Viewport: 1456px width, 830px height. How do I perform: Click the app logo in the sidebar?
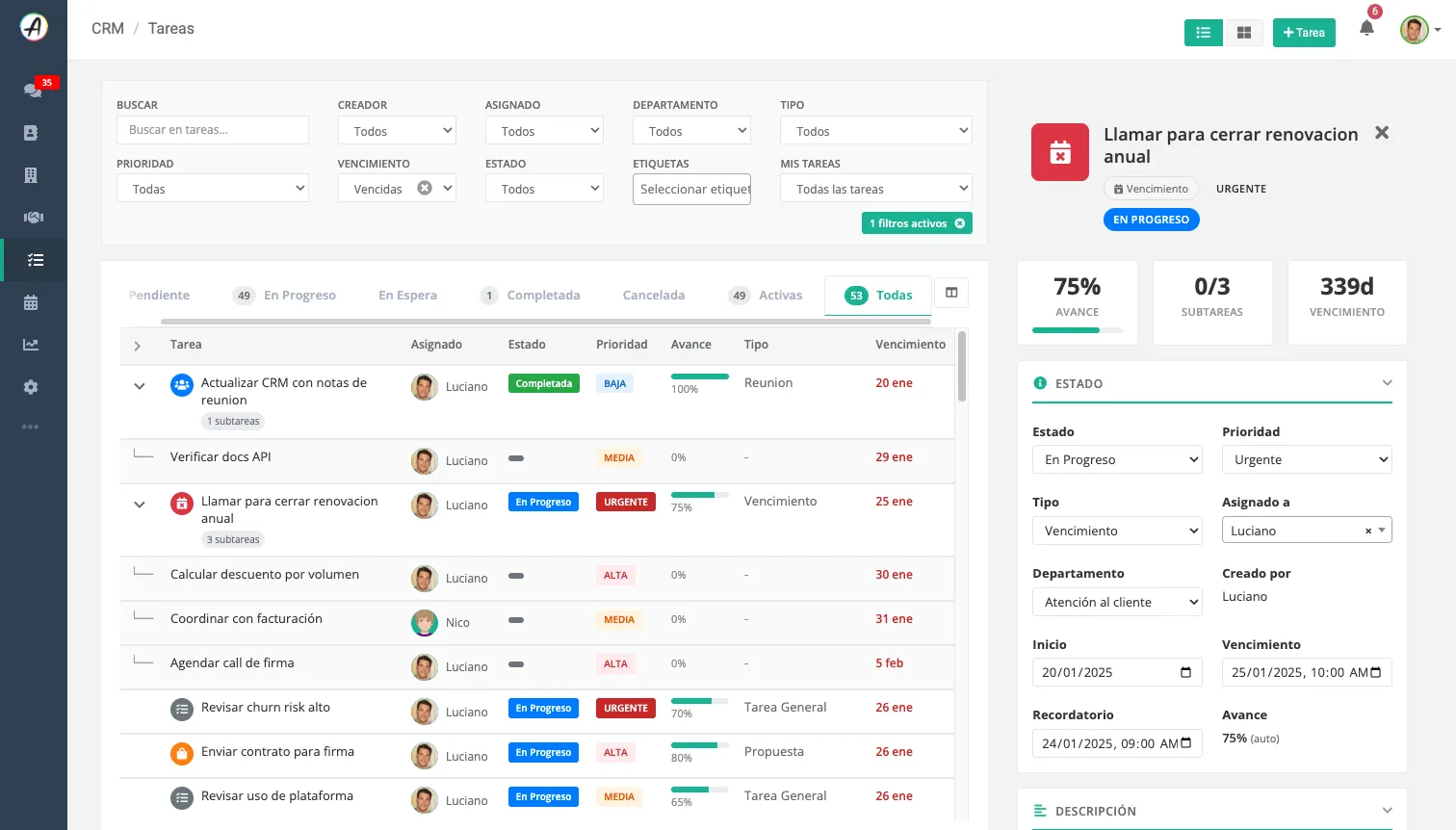point(34,27)
